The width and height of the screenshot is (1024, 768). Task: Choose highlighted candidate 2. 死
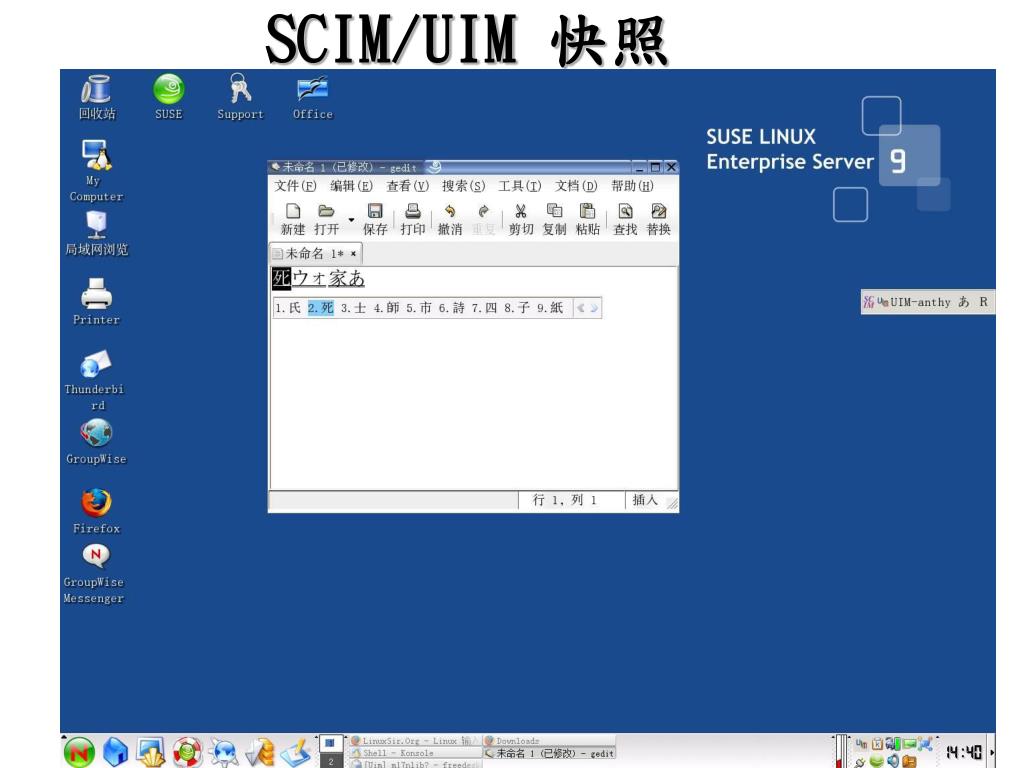point(321,308)
